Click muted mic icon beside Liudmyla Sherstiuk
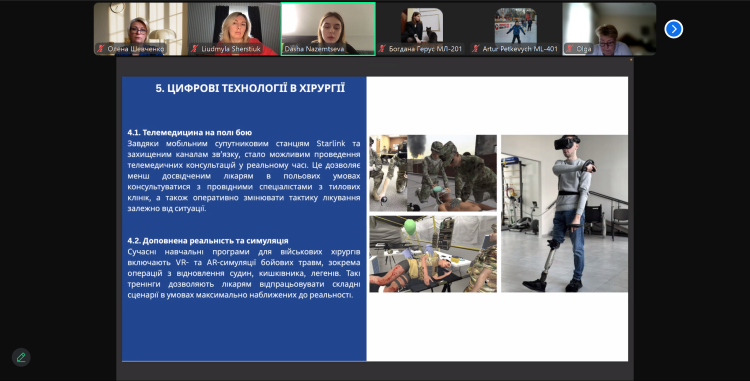The image size is (750, 381). pos(195,48)
